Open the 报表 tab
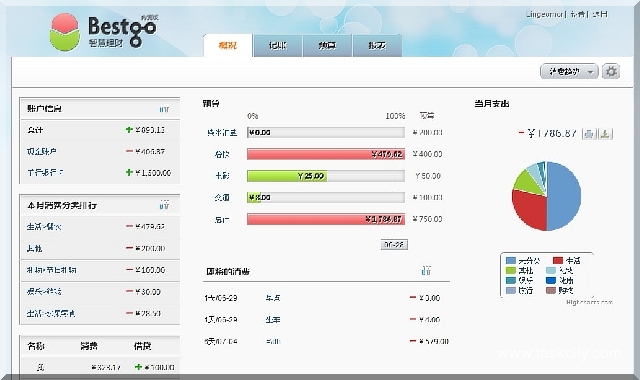The width and height of the screenshot is (640, 380). tap(377, 45)
